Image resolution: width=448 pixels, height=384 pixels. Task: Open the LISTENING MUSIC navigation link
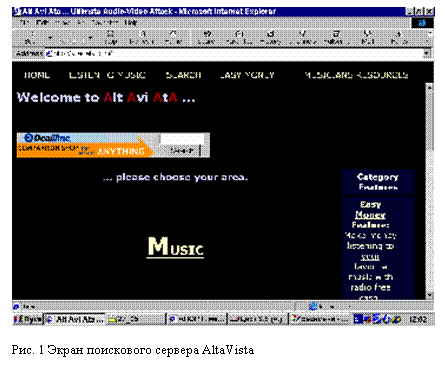coord(107,75)
